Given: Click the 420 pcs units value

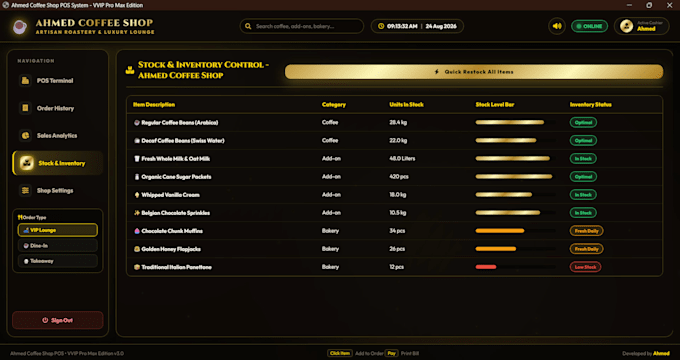Looking at the screenshot, I should click(x=399, y=177).
